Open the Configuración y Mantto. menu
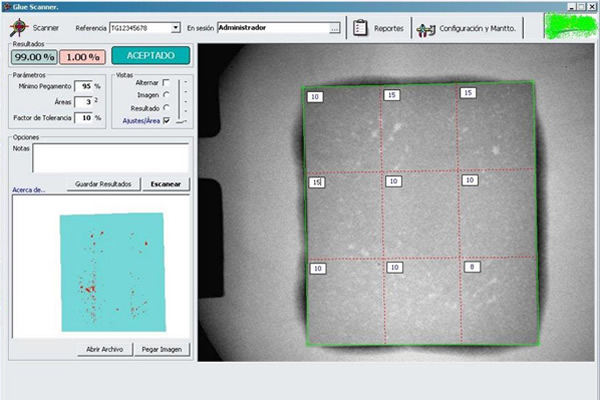Viewport: 600px width, 400px height. coord(478,29)
